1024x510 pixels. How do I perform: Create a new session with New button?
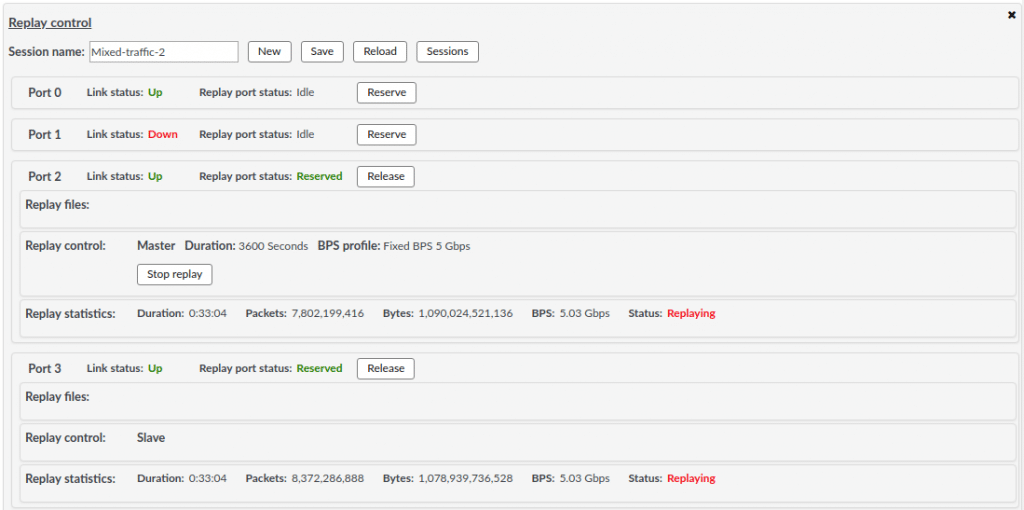point(269,52)
